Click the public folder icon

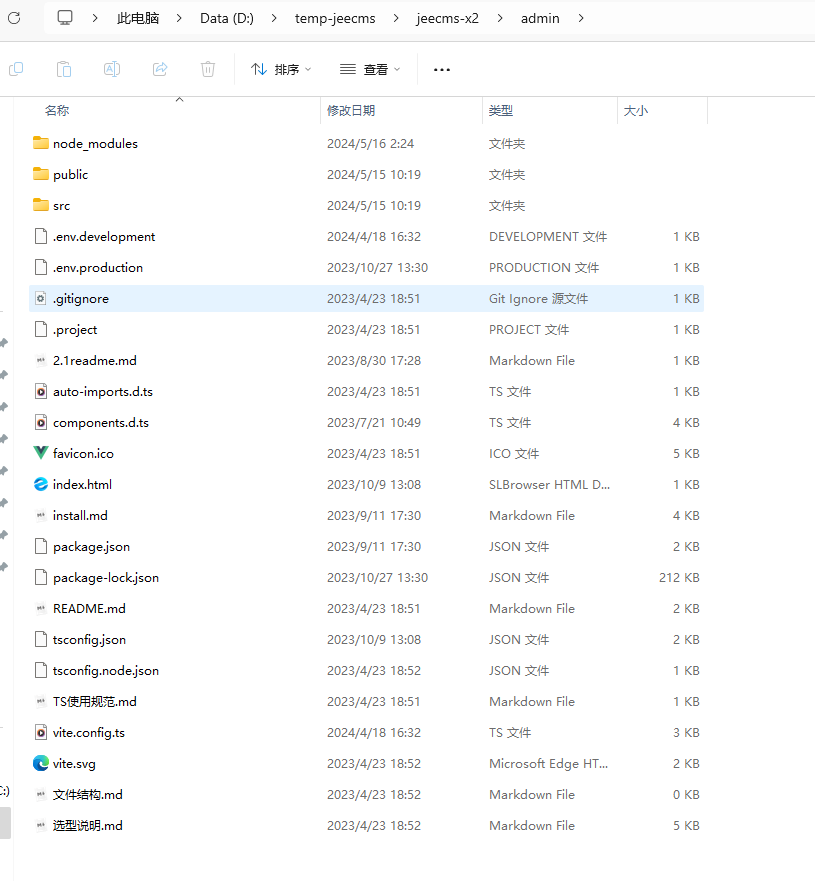(40, 174)
